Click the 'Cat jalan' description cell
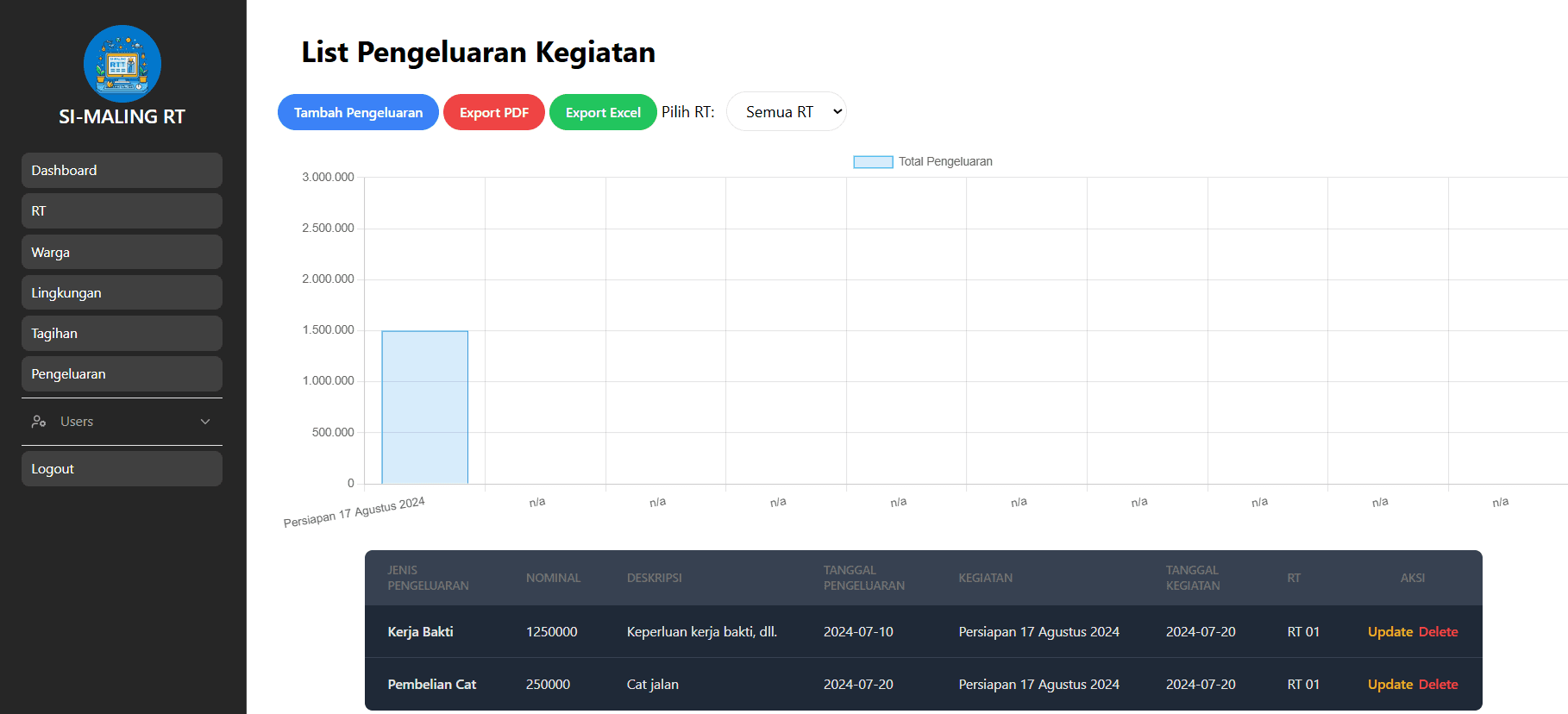Screen dimensions: 1568x714 point(653,685)
